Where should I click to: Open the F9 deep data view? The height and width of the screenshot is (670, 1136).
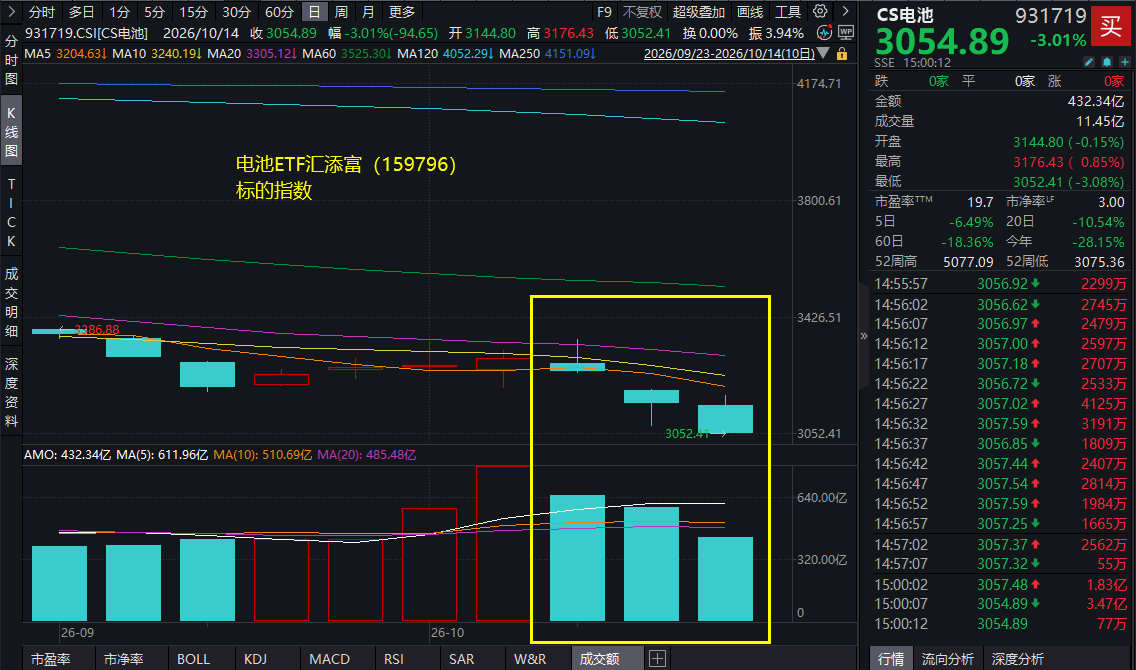tap(604, 12)
